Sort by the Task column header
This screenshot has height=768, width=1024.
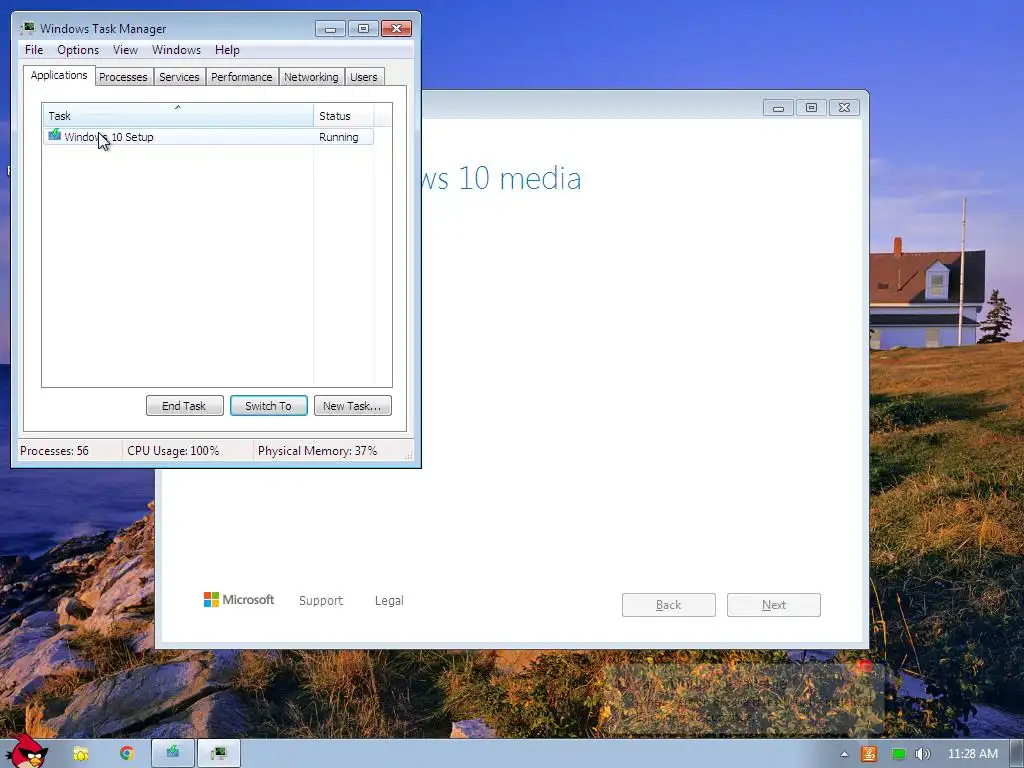click(178, 116)
